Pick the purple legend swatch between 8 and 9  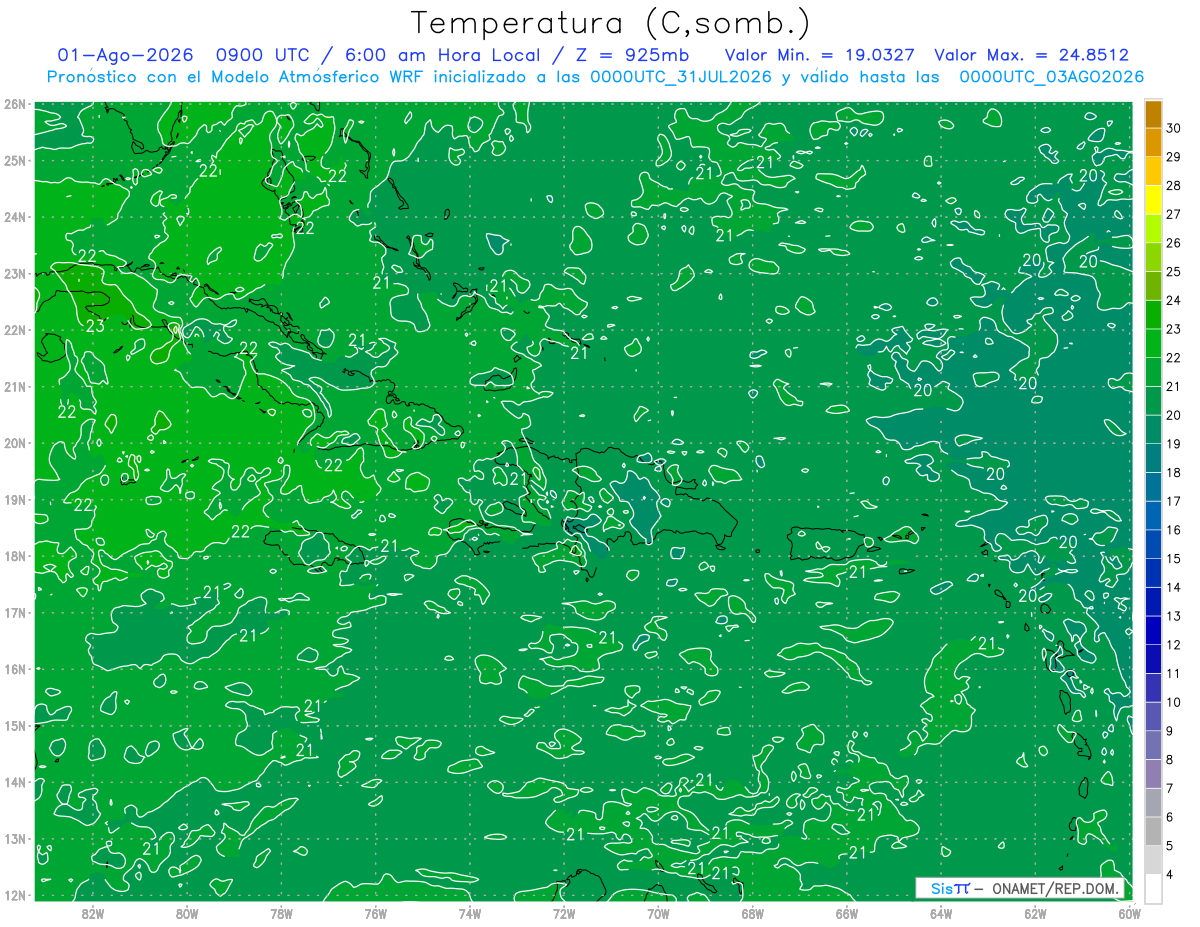pyautogui.click(x=1153, y=745)
